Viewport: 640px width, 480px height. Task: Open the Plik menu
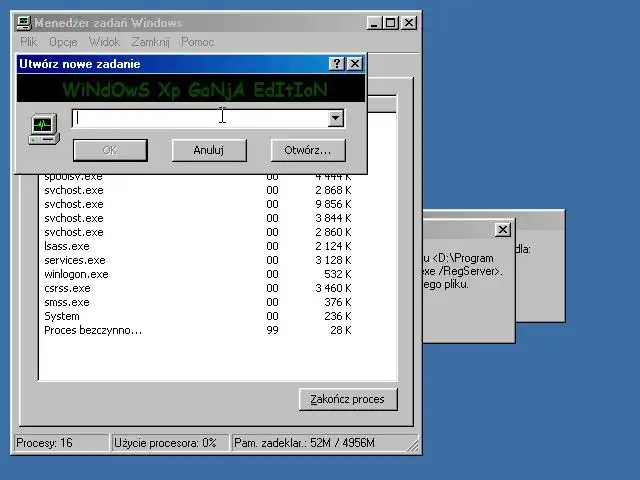[29, 42]
